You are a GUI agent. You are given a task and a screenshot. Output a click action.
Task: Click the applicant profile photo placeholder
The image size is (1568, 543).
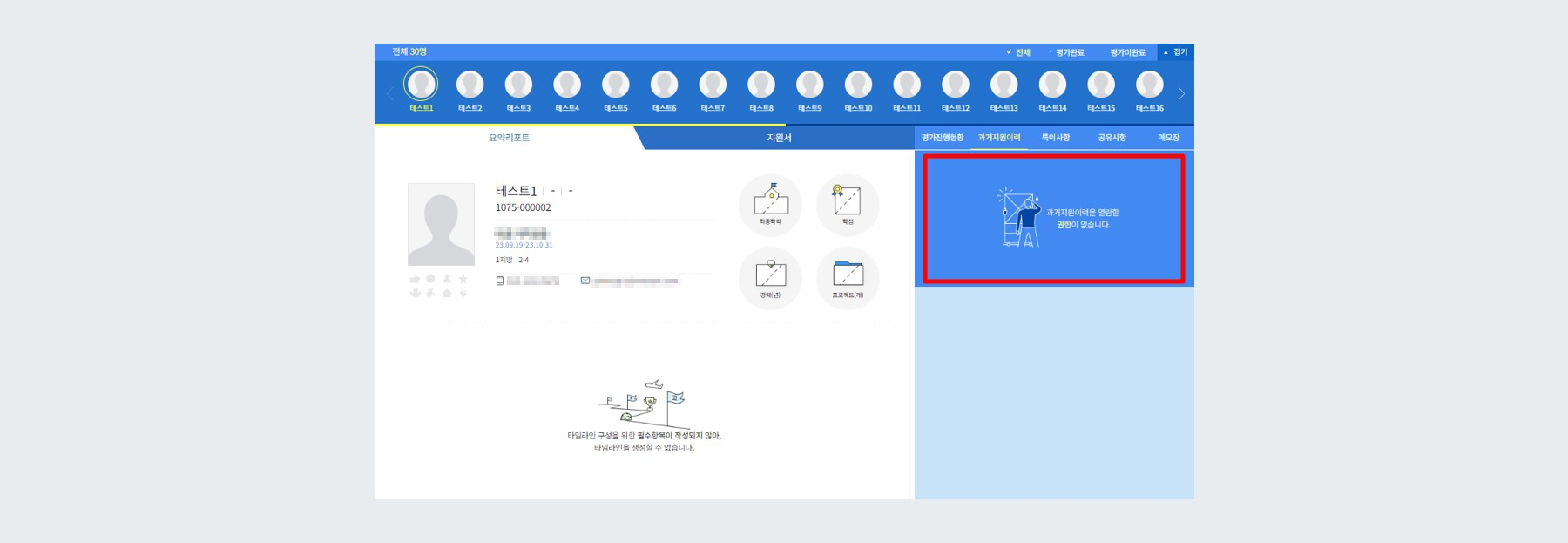[441, 224]
